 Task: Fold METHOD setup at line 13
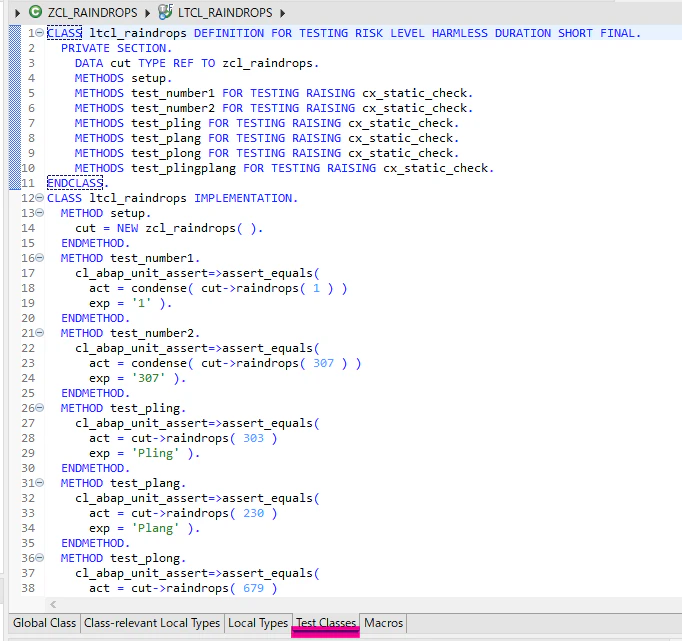coord(40,213)
